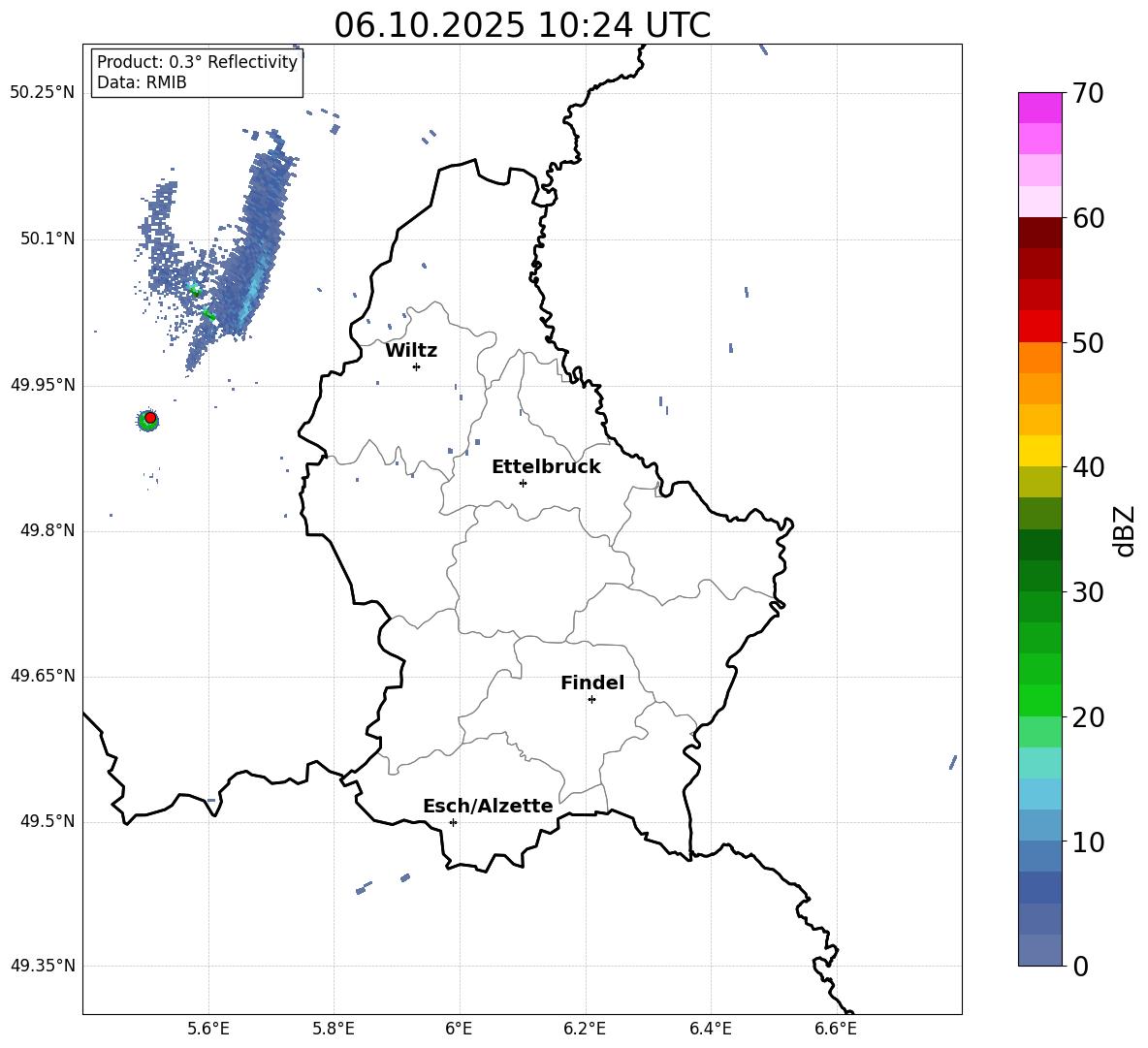Click the 49.35°N latitude label

pyautogui.click(x=43, y=966)
